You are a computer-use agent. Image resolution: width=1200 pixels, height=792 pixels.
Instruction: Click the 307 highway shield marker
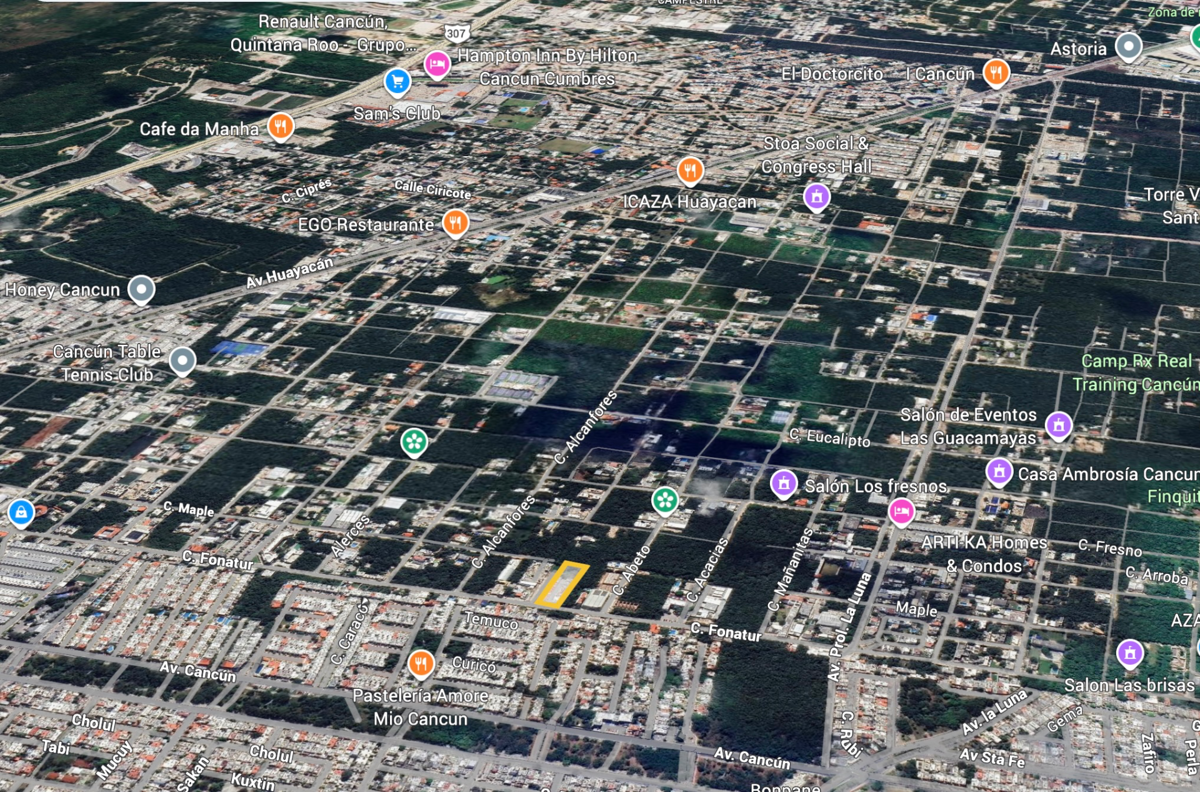coord(457,33)
